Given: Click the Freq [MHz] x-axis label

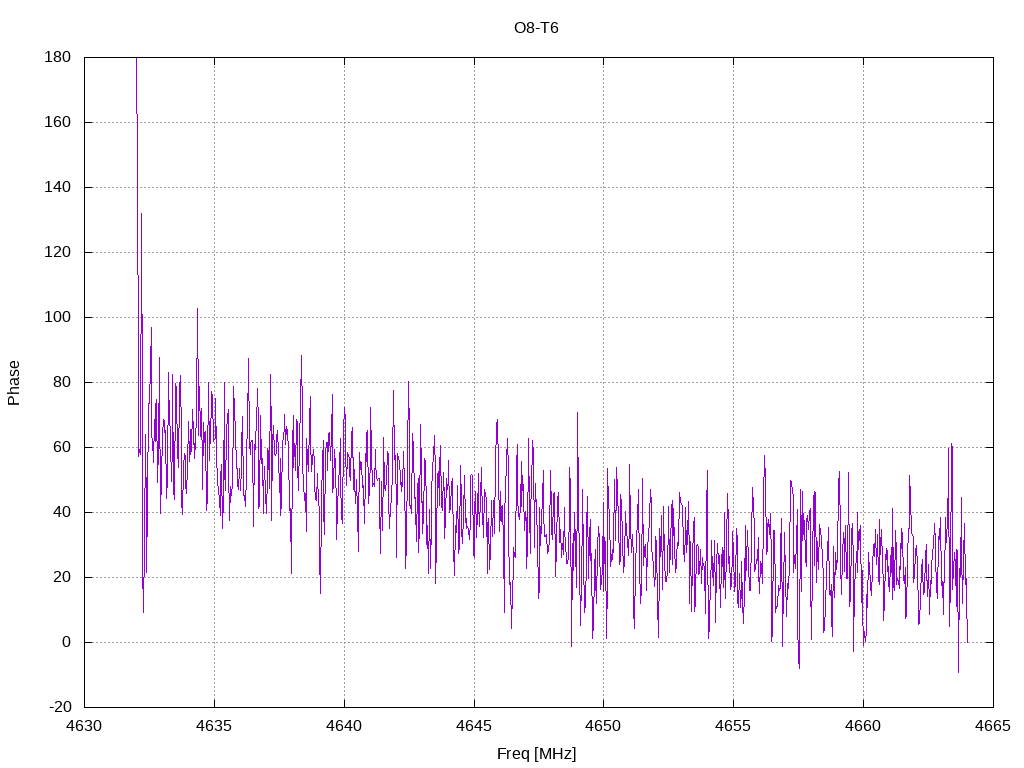Looking at the screenshot, I should [x=536, y=754].
